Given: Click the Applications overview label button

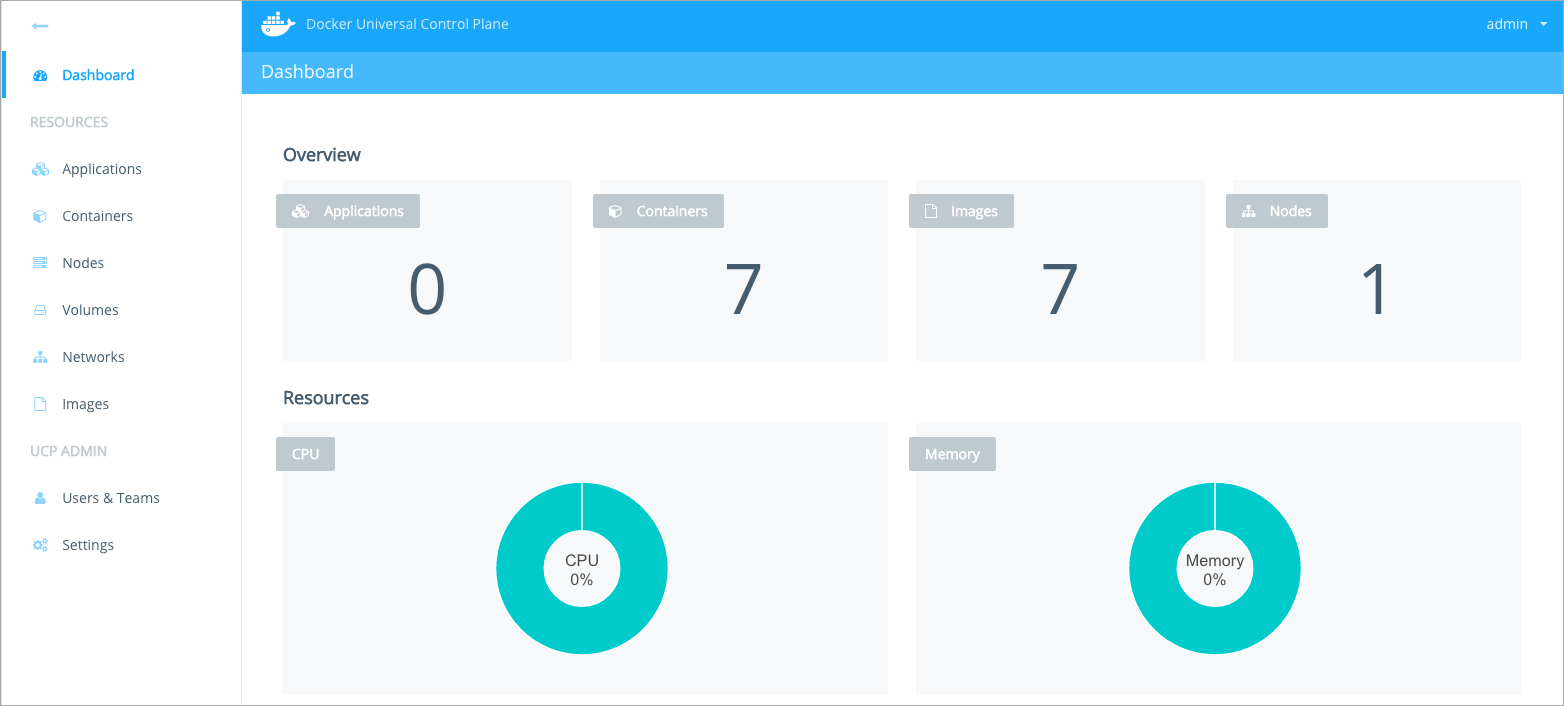Looking at the screenshot, I should [x=348, y=211].
